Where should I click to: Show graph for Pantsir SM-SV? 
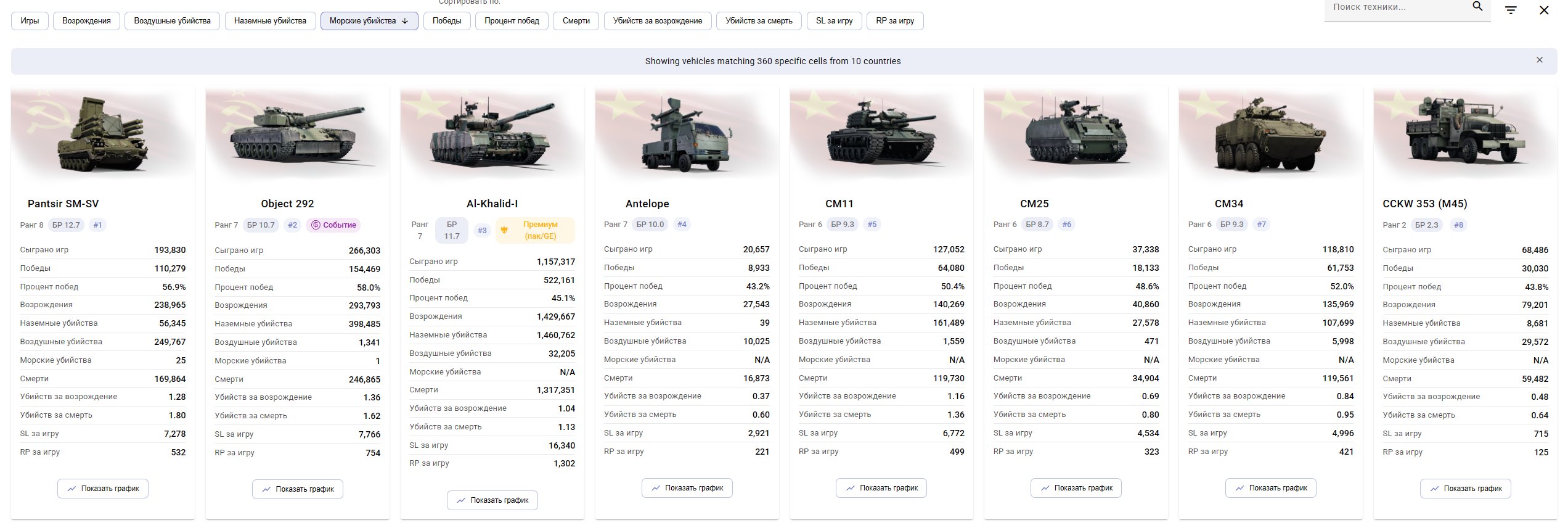[x=103, y=489]
